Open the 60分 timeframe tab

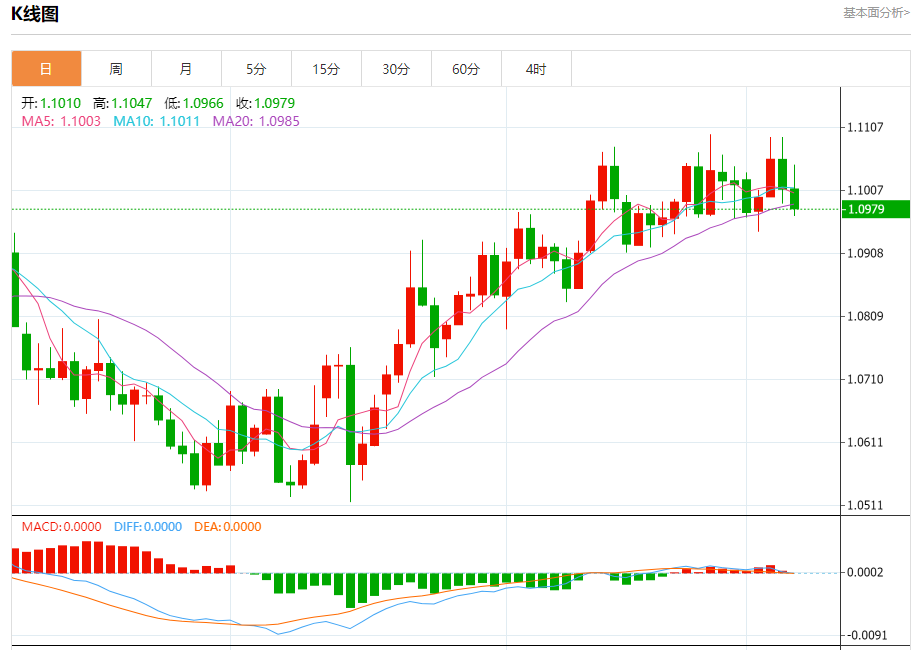tap(467, 69)
